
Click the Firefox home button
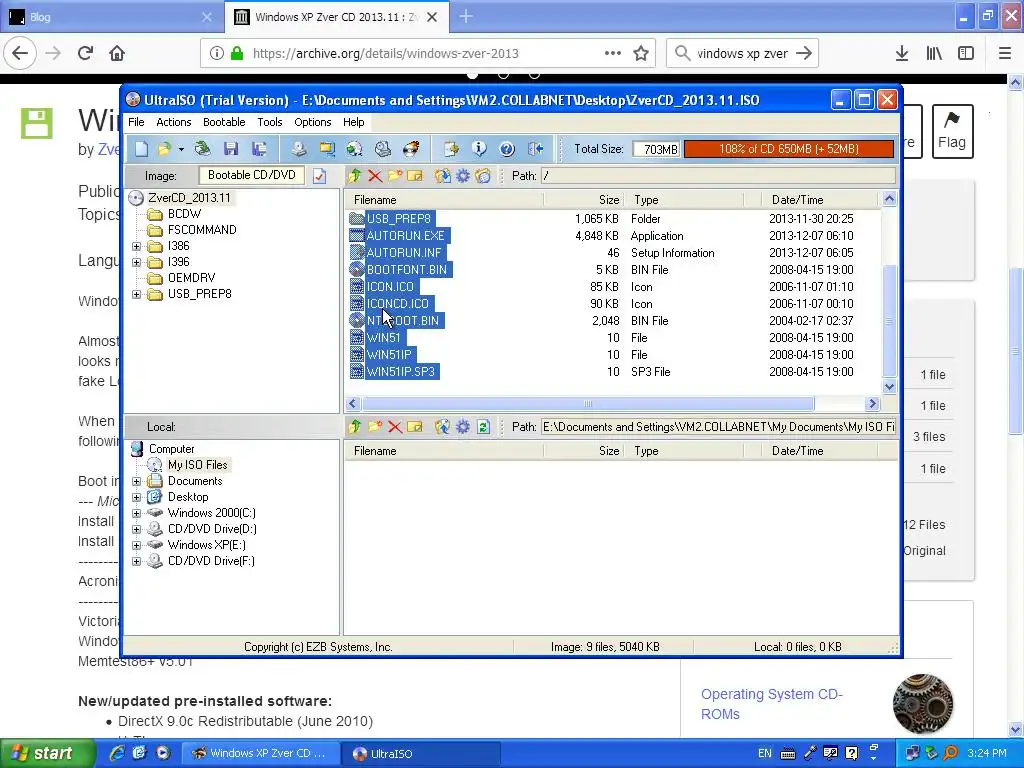pyautogui.click(x=117, y=54)
